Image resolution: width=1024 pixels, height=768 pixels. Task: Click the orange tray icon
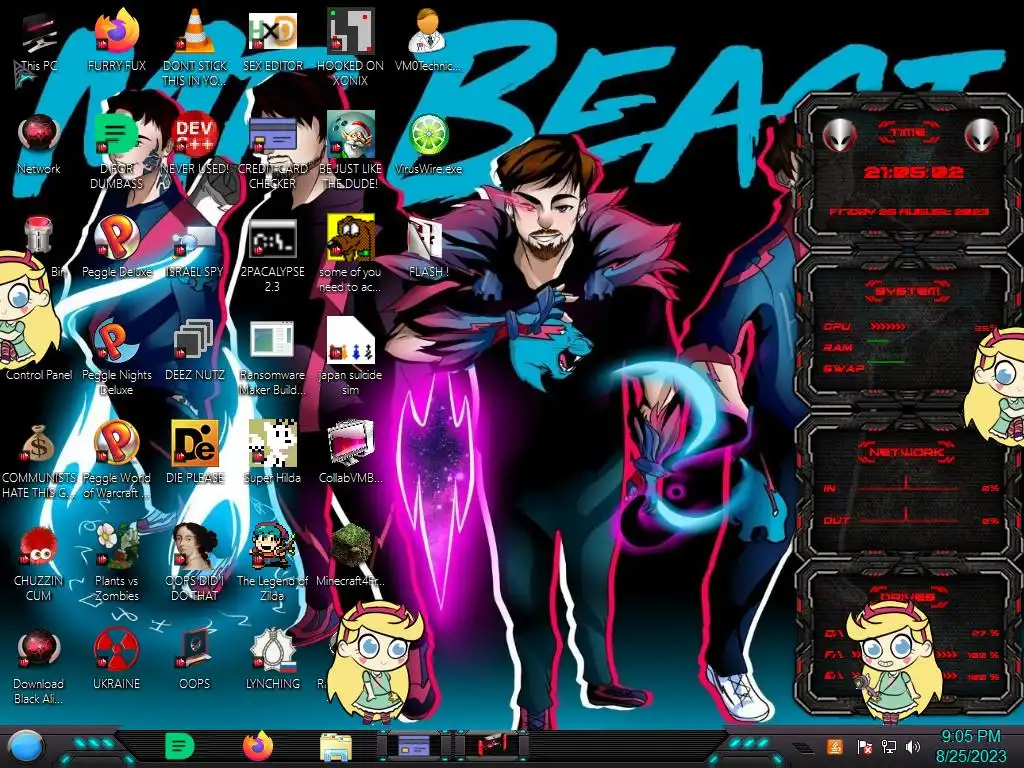[835, 746]
